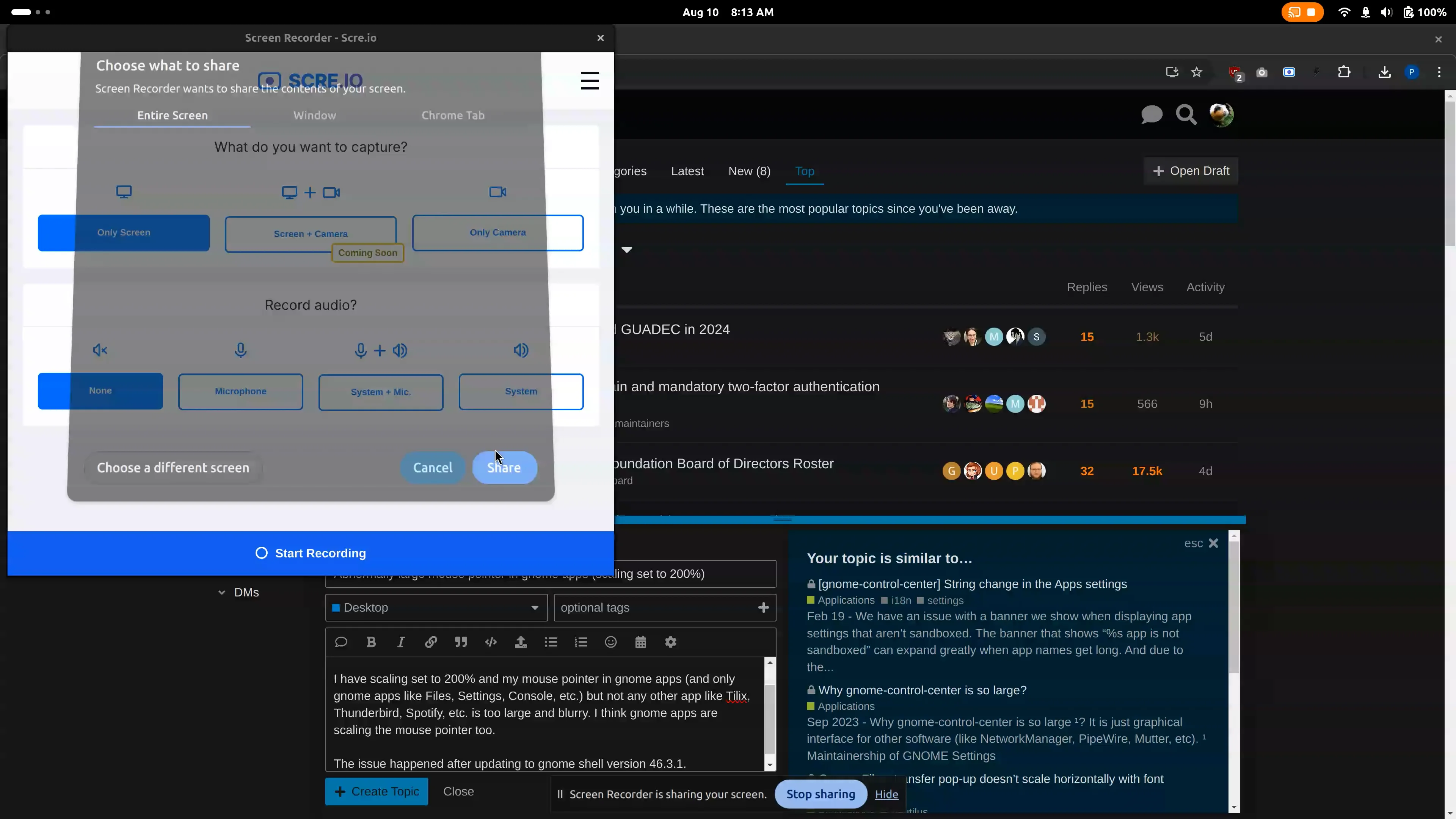The height and width of the screenshot is (819, 1456).
Task: Close similar topics panel with esc X
Action: point(1201,543)
